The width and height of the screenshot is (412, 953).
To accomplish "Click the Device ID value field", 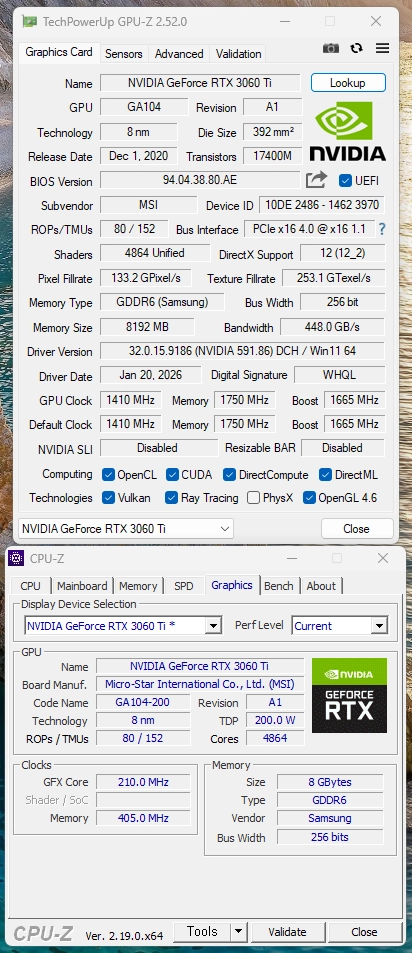I will tap(321, 205).
